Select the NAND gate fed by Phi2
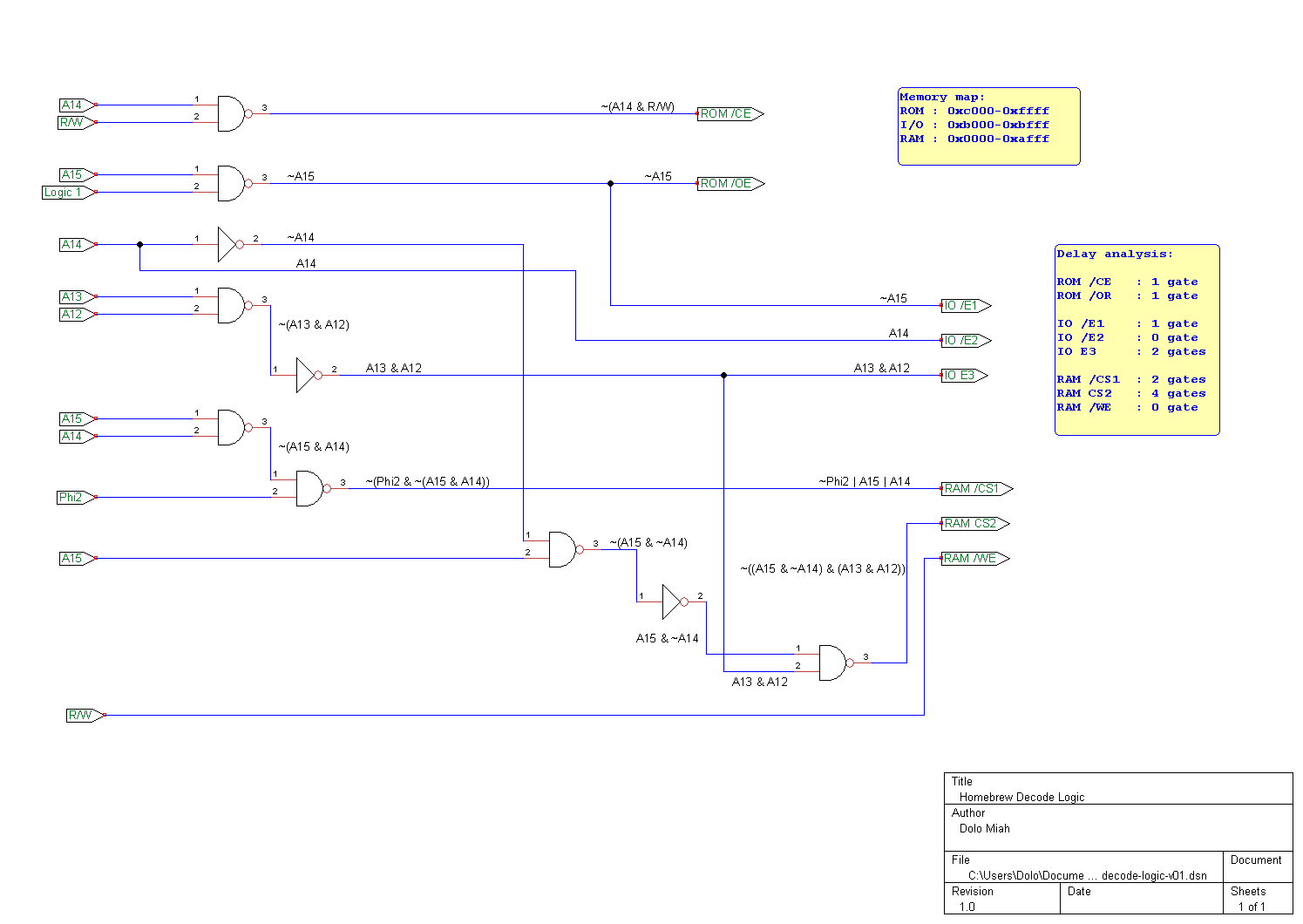 [x=310, y=488]
